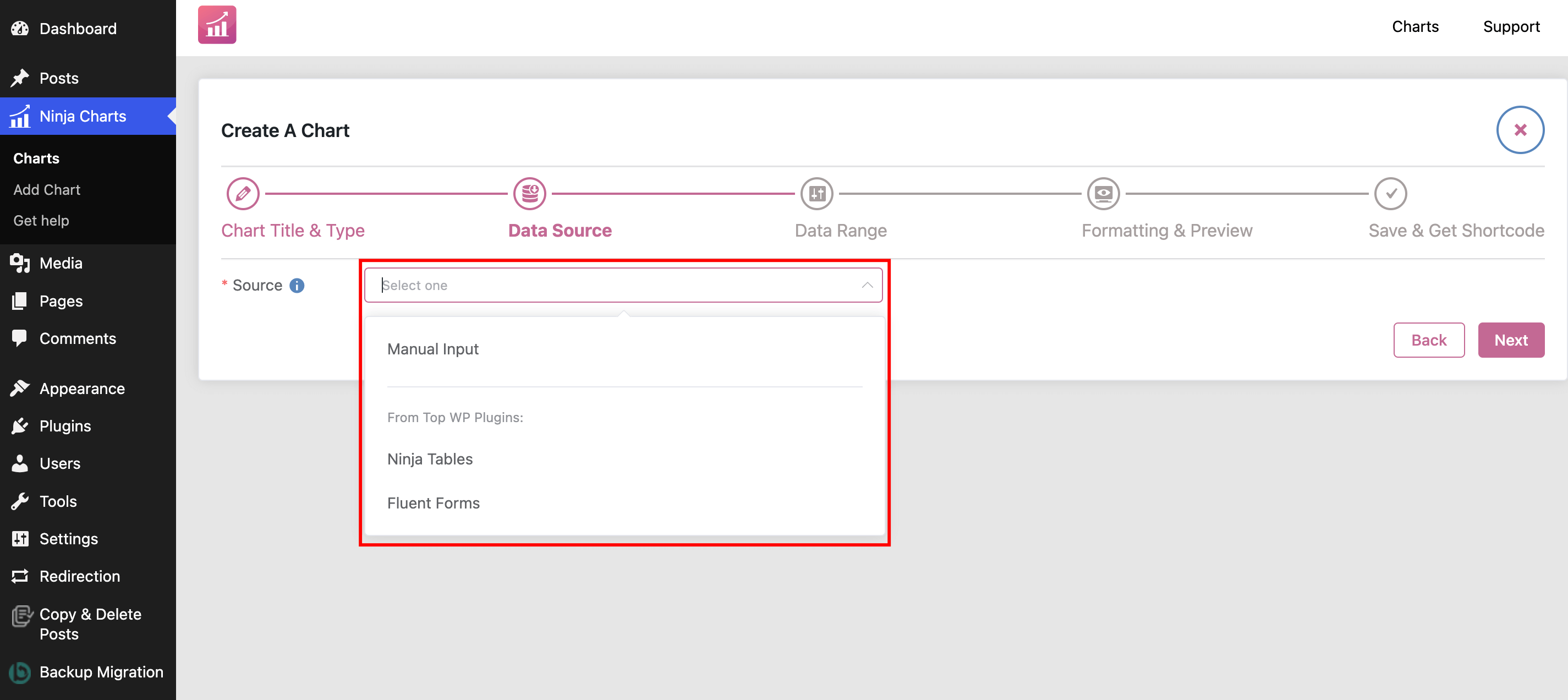Click the Data Range step icon
The width and height of the screenshot is (1568, 700).
pos(817,194)
